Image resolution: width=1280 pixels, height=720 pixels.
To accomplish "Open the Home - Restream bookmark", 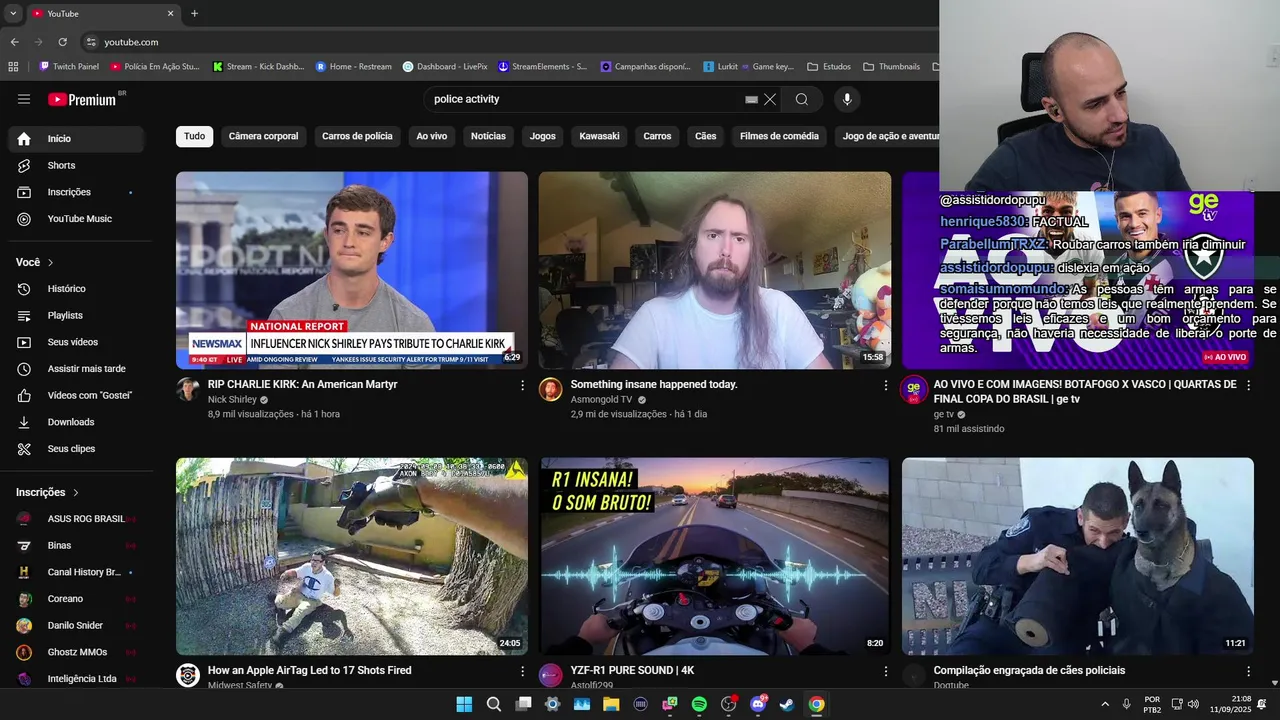I will [x=354, y=67].
